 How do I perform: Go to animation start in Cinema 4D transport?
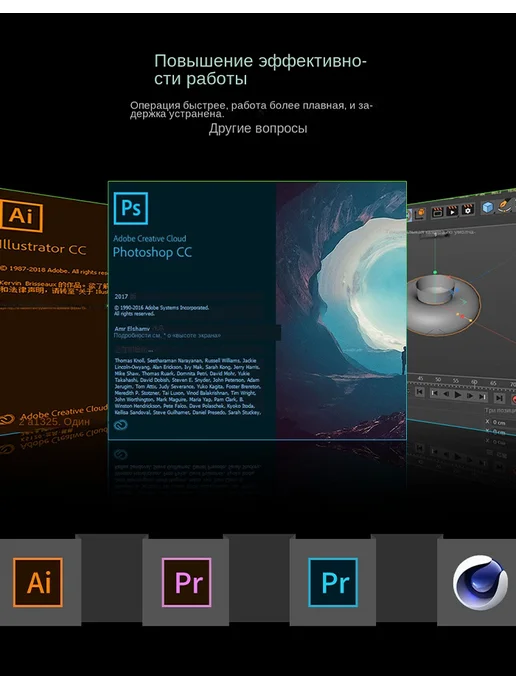point(419,392)
